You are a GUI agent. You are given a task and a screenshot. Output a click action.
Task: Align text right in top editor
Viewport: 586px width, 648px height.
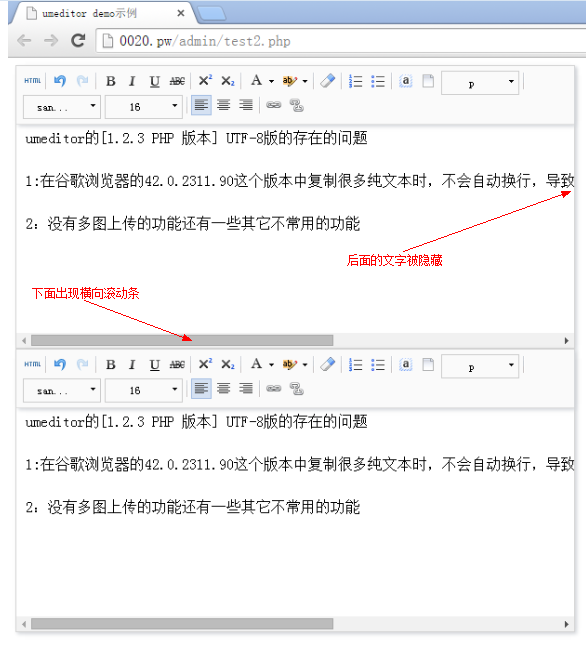(246, 105)
